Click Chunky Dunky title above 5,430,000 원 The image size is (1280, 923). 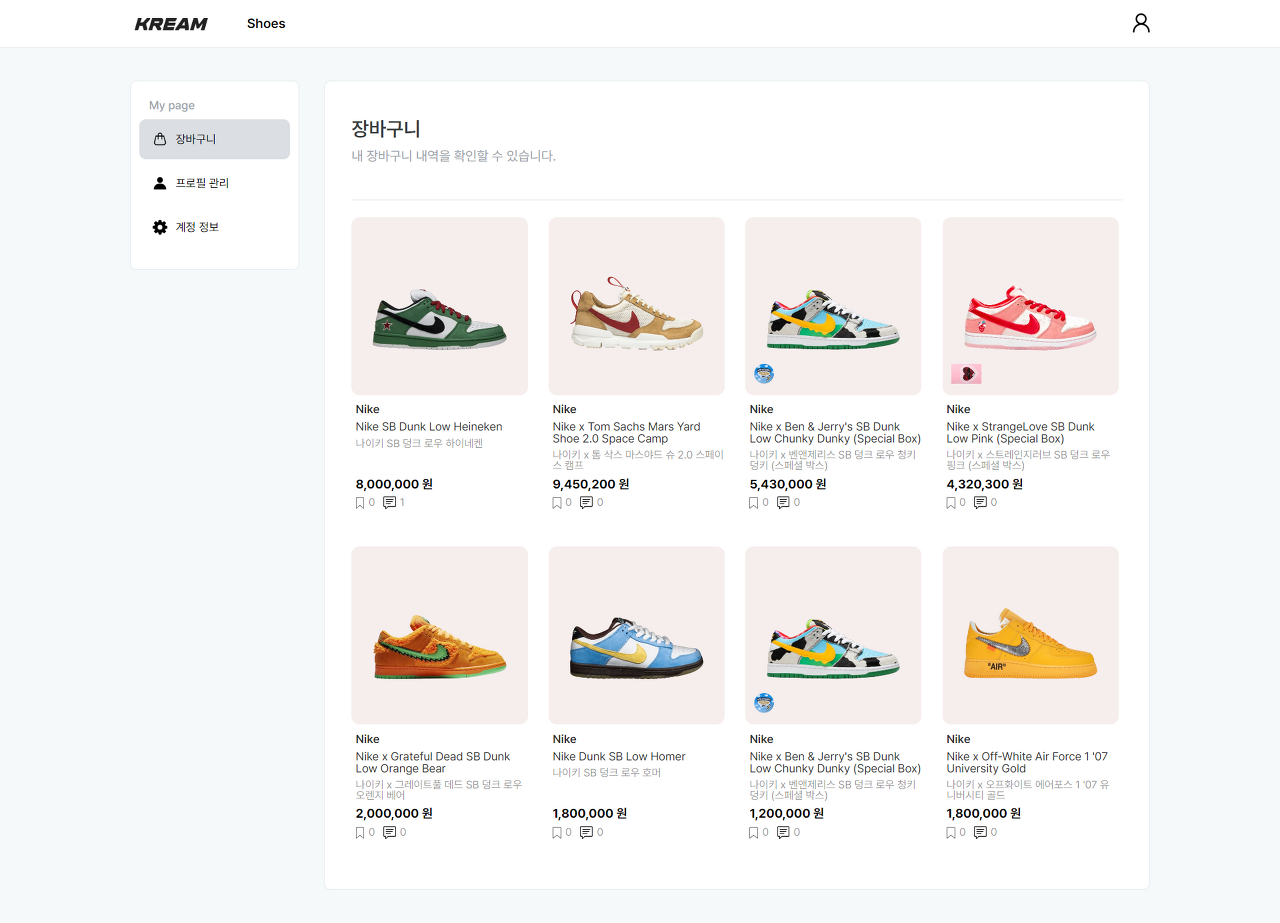pyautogui.click(x=835, y=433)
